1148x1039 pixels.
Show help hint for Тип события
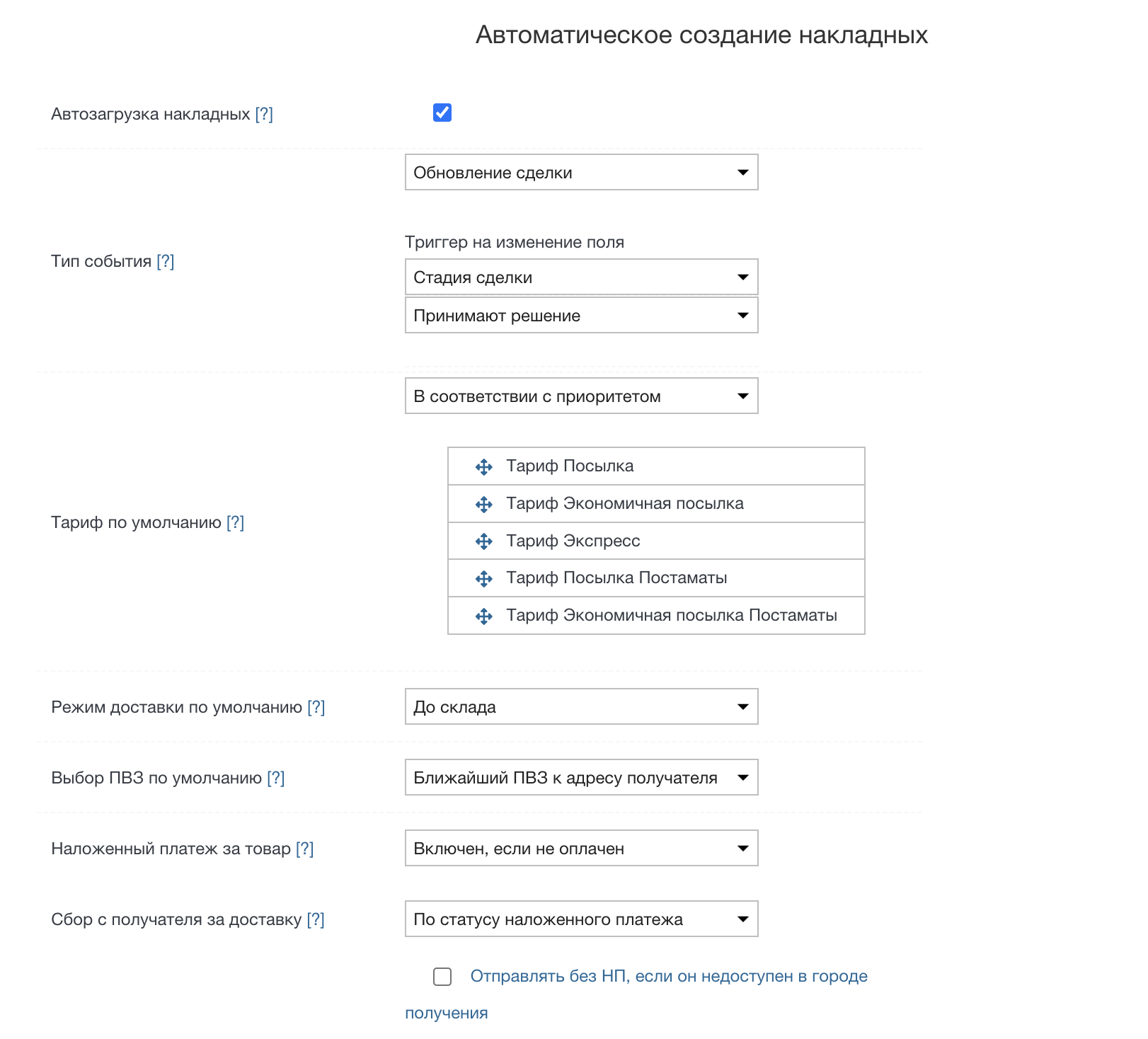[165, 261]
